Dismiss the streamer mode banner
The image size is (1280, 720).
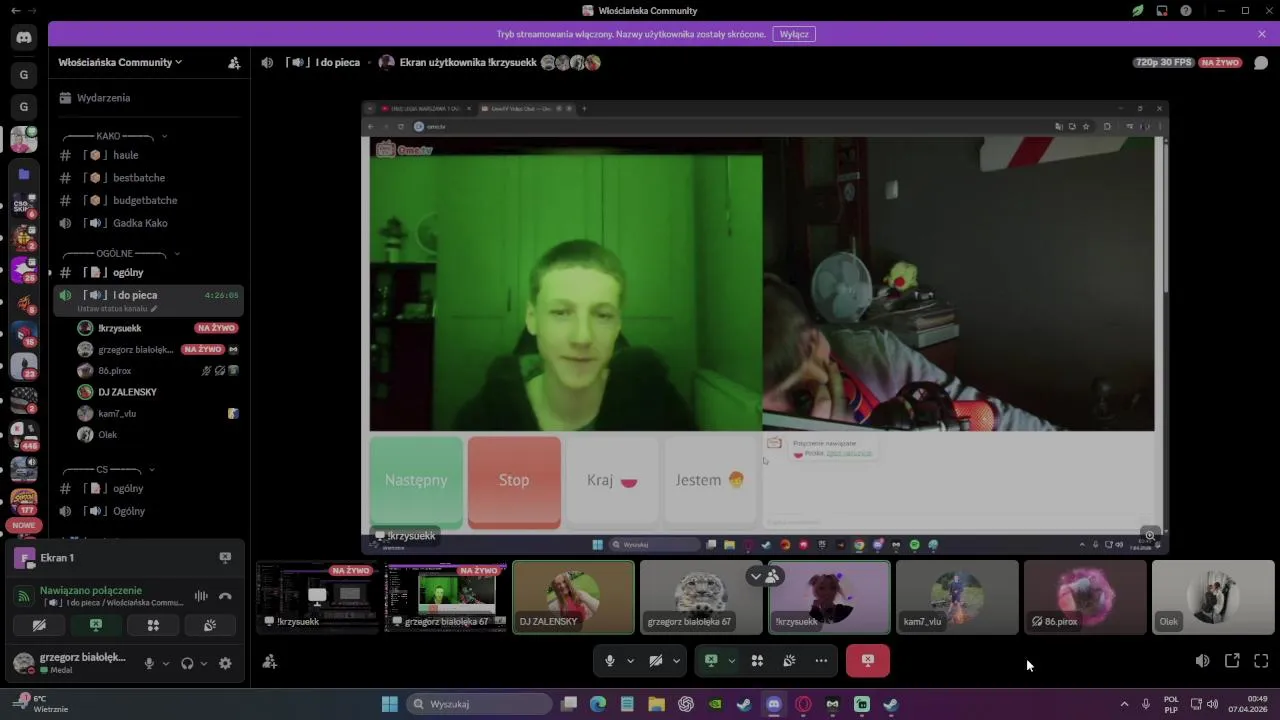tap(1262, 34)
